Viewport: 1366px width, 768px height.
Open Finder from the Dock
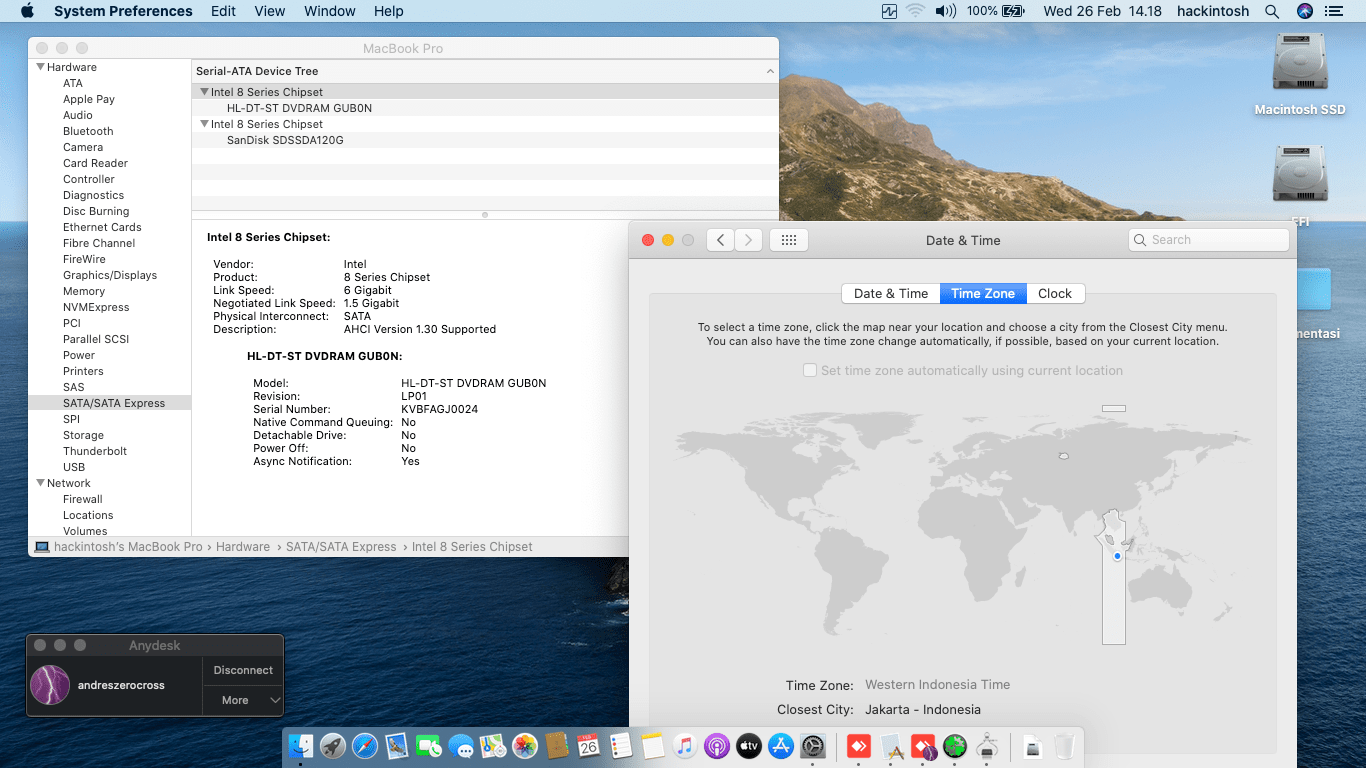point(301,746)
